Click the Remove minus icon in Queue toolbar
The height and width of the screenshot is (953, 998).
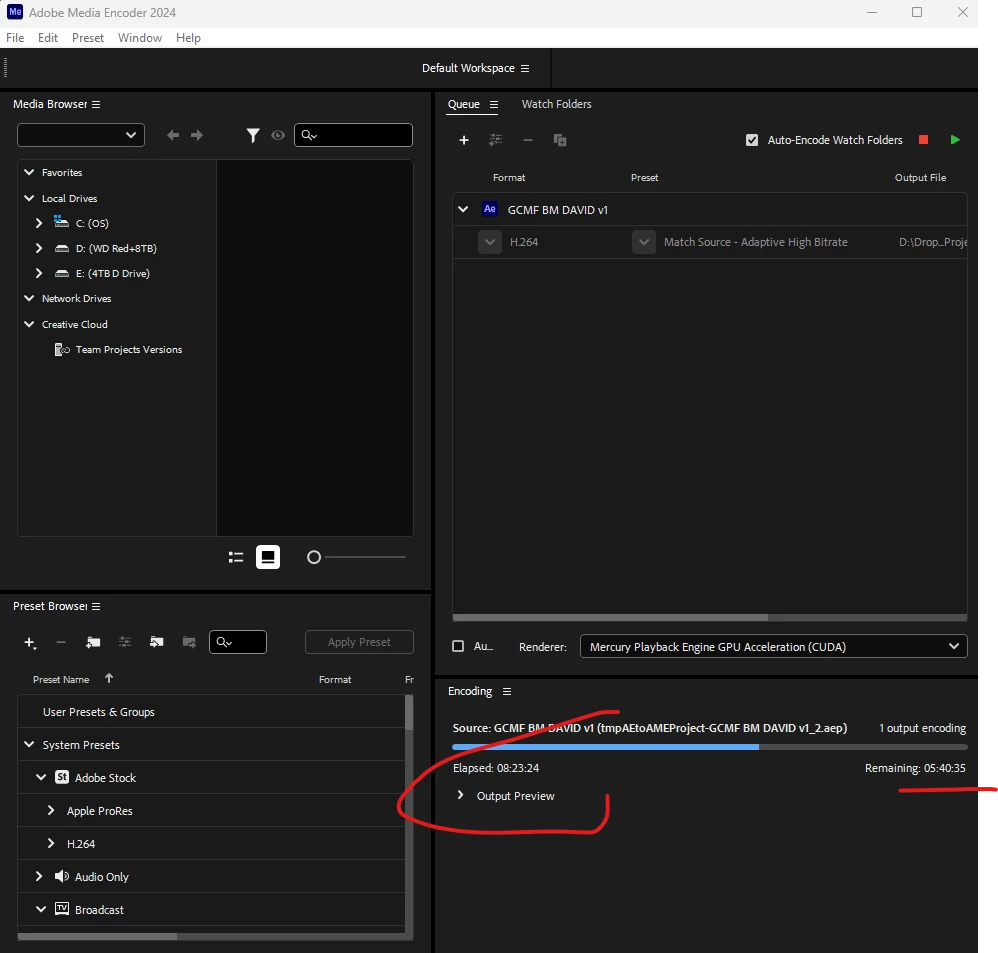click(528, 140)
